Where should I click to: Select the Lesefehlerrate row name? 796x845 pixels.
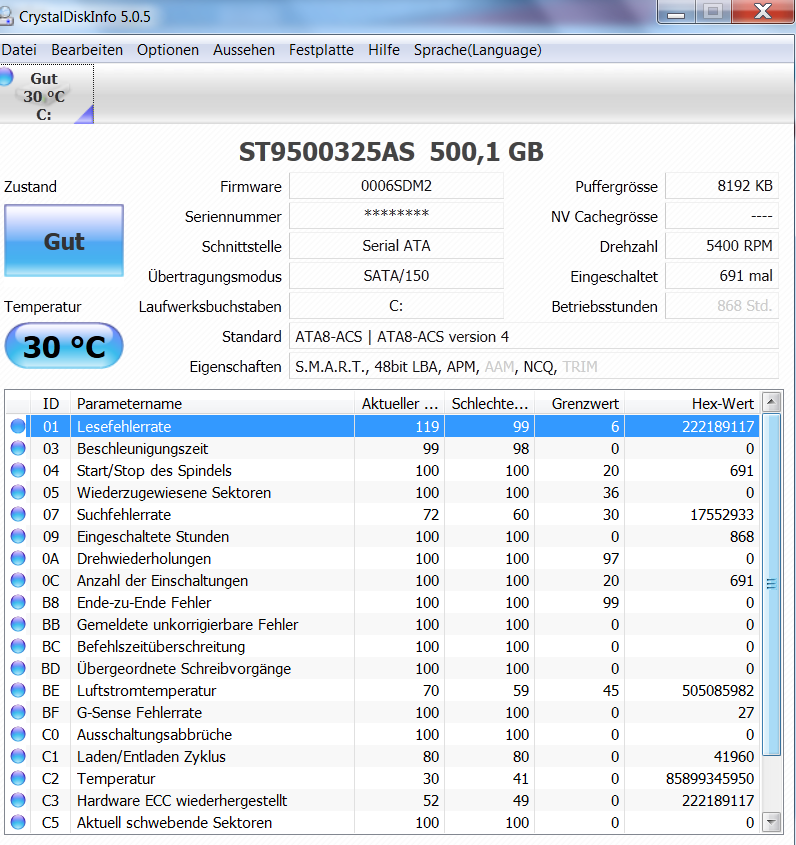coord(124,426)
